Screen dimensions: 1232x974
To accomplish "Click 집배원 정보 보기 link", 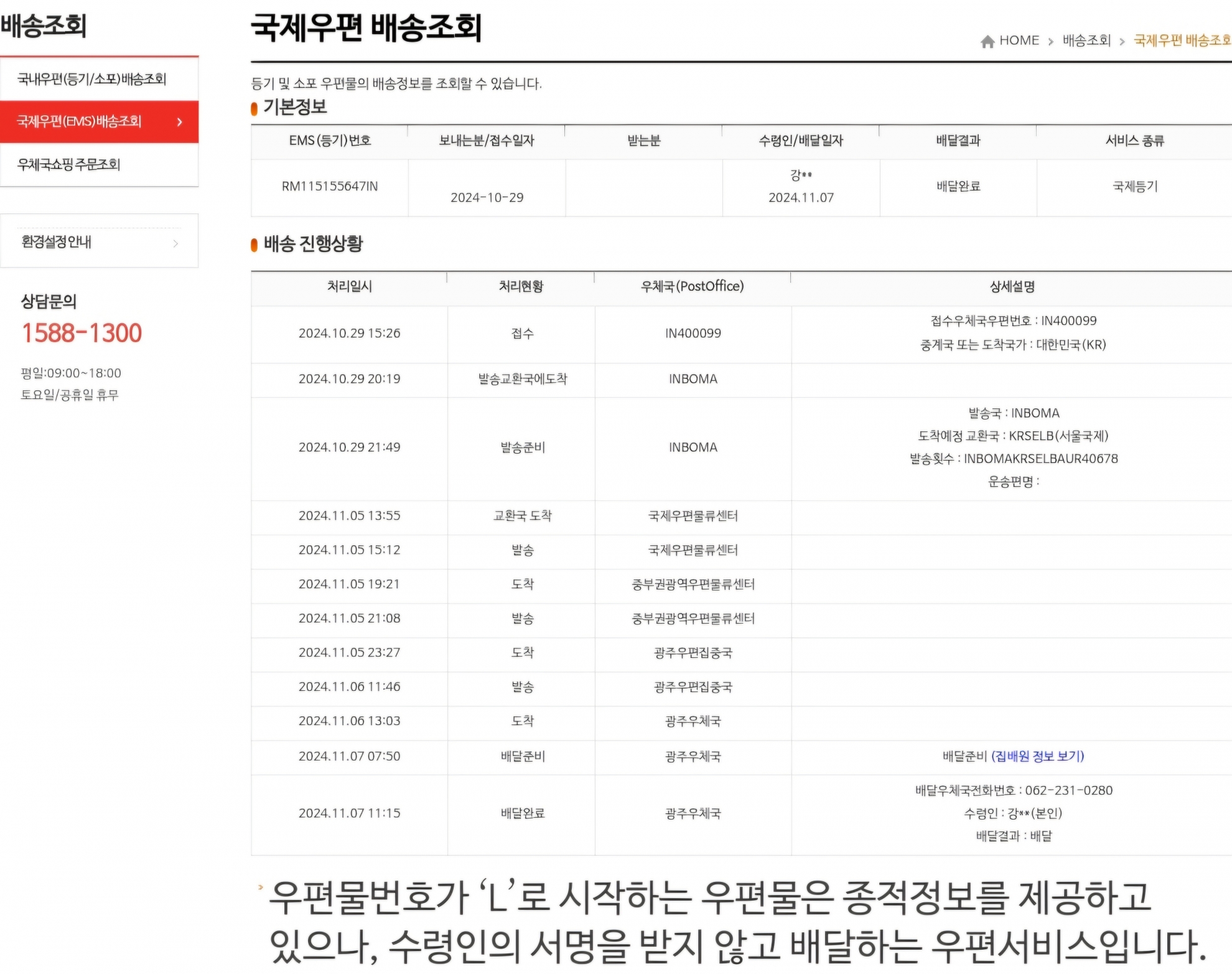I will [x=1037, y=756].
